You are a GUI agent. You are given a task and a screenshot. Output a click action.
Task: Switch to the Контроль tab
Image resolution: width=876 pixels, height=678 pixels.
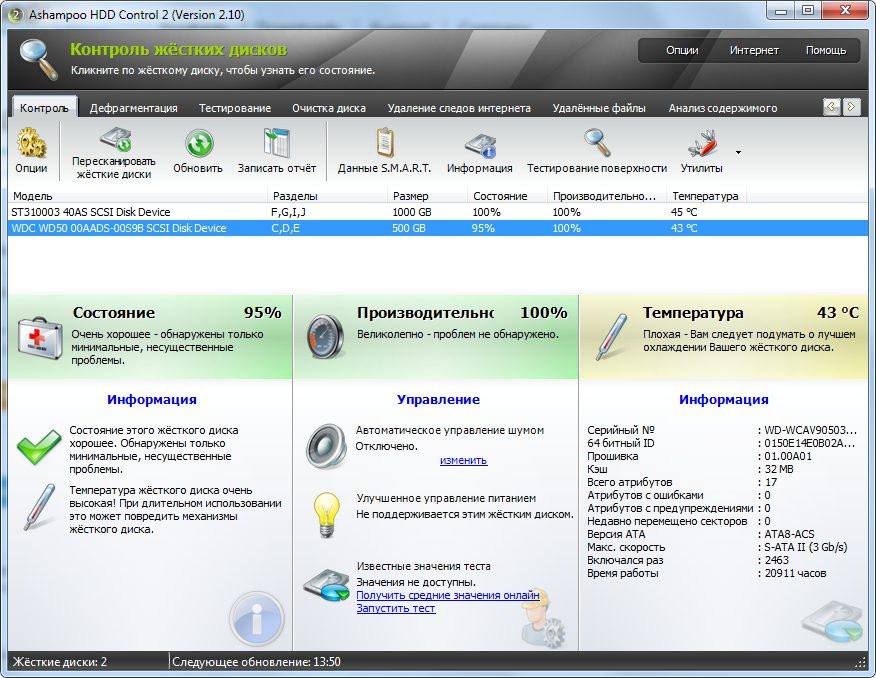pyautogui.click(x=44, y=108)
